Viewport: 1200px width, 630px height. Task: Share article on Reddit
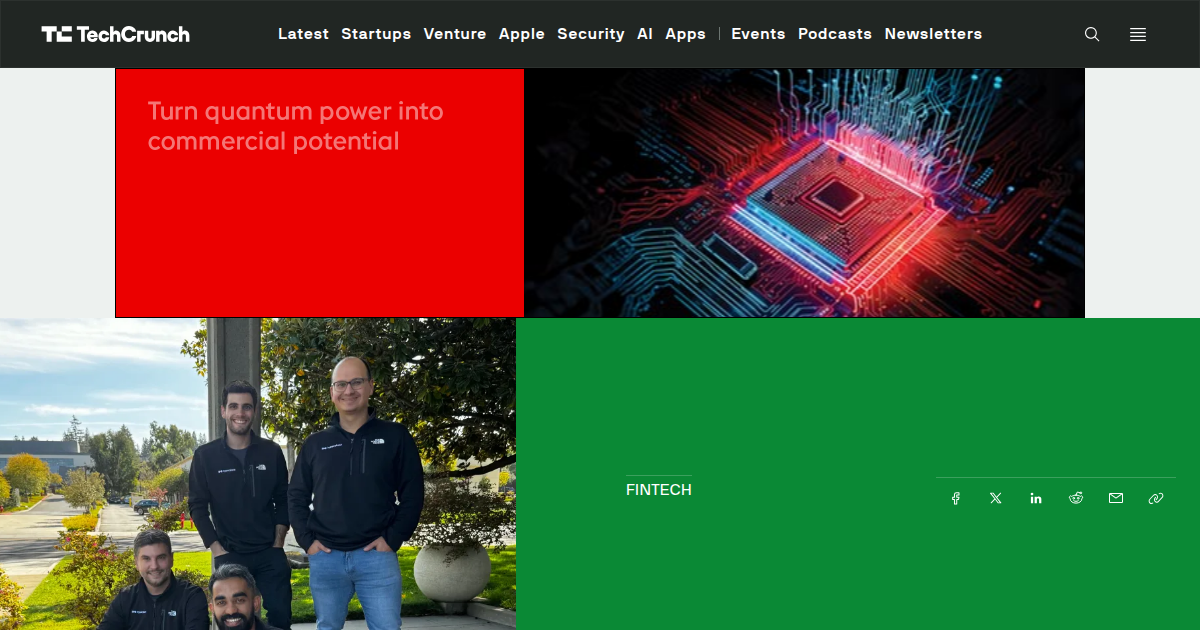1076,498
